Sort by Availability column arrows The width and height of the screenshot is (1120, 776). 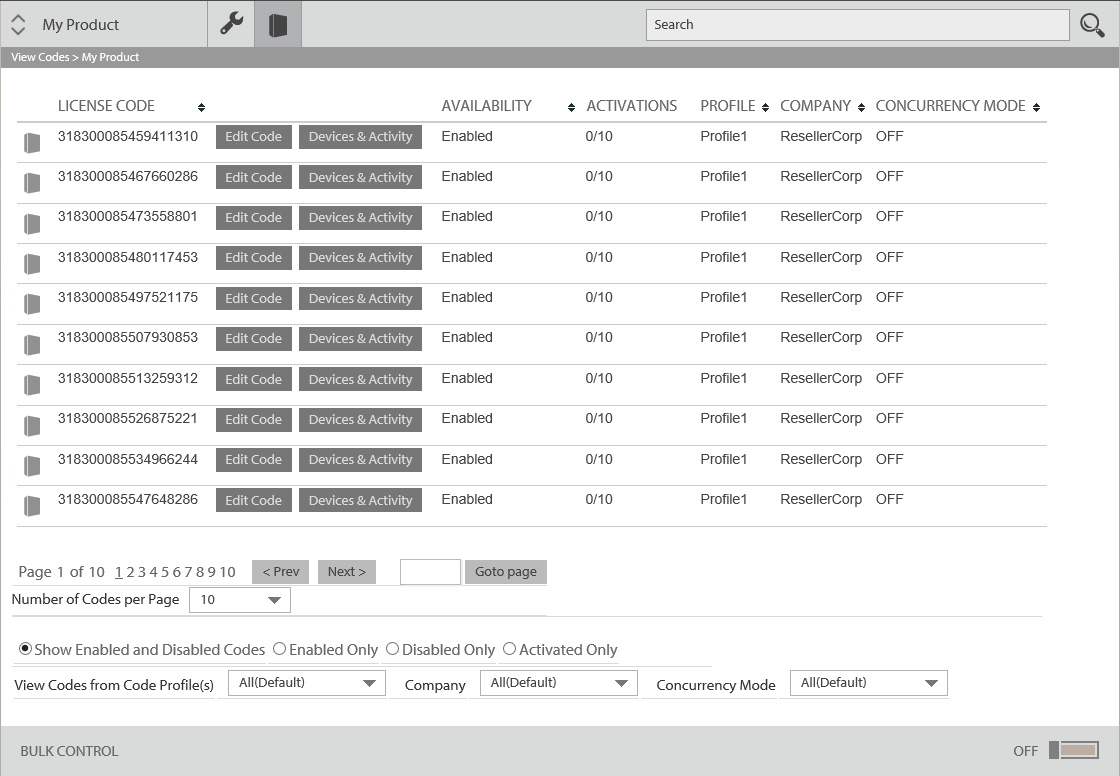click(x=571, y=107)
